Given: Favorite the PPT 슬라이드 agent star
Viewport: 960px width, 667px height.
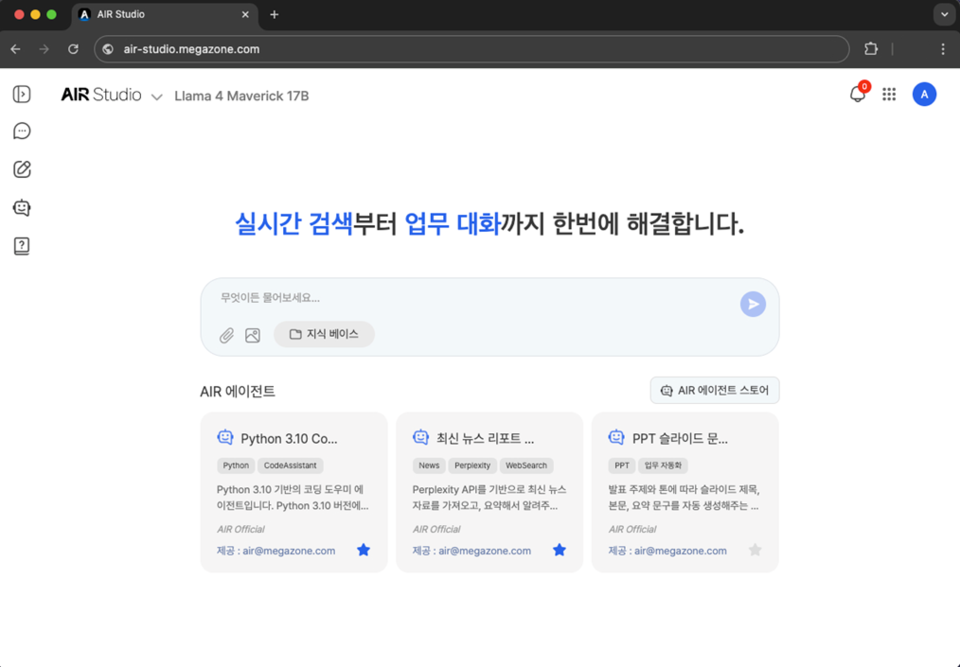Looking at the screenshot, I should [x=755, y=549].
